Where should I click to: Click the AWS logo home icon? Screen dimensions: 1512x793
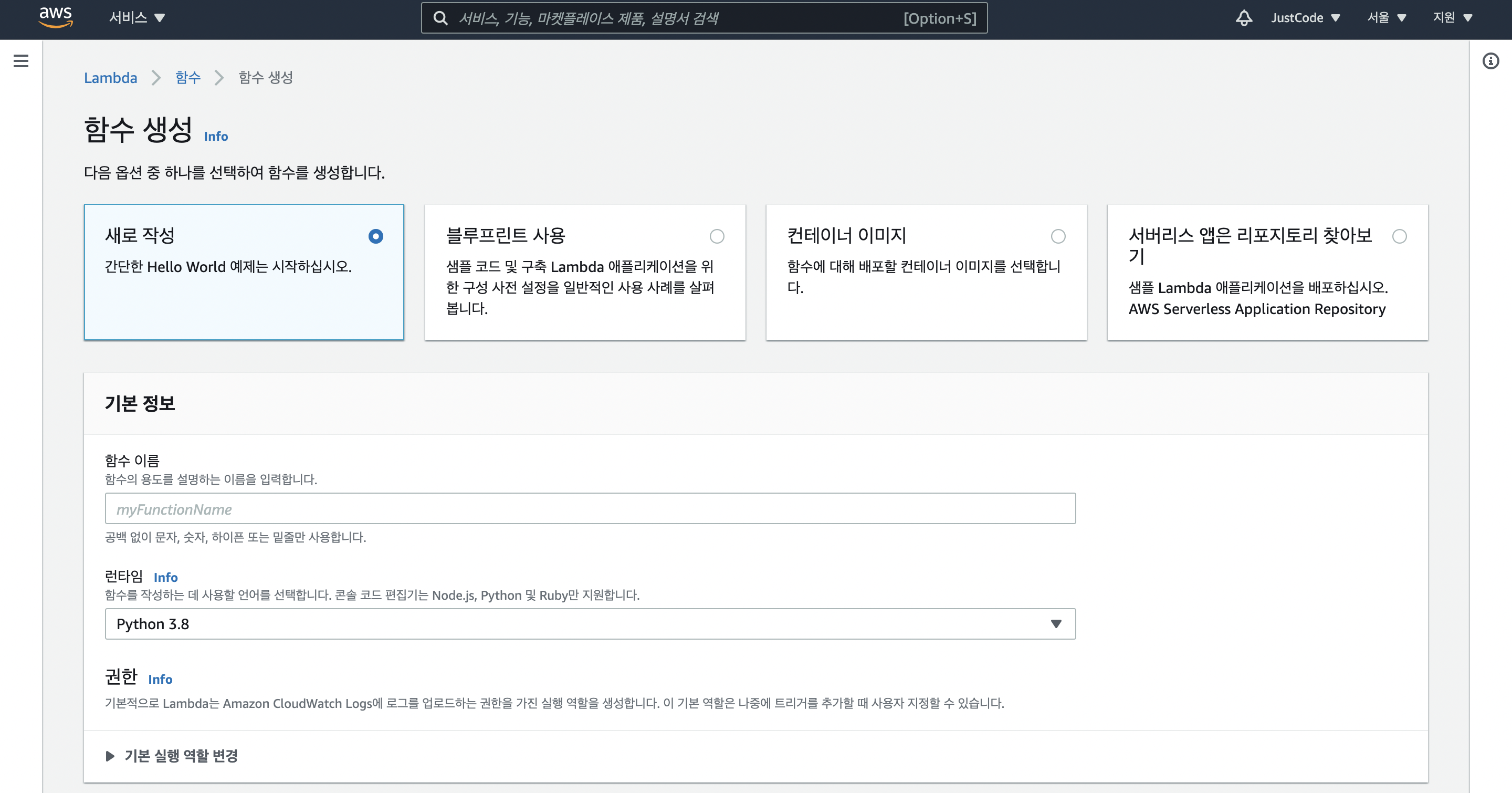pos(55,18)
